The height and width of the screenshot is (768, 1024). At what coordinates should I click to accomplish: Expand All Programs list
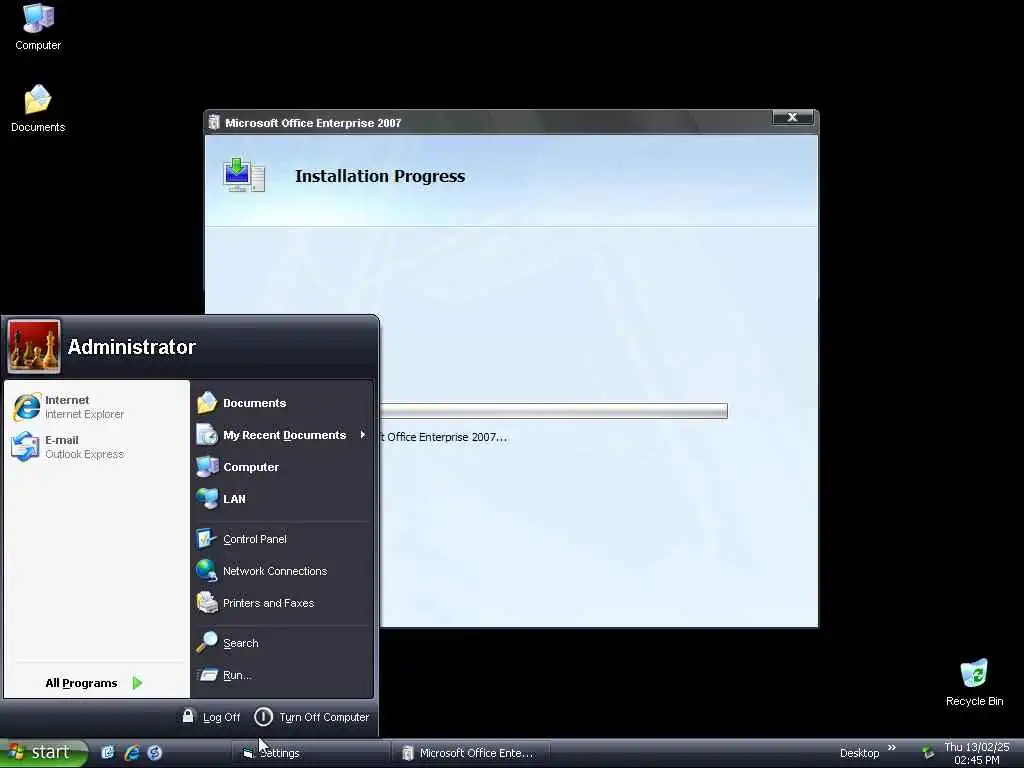(x=95, y=683)
